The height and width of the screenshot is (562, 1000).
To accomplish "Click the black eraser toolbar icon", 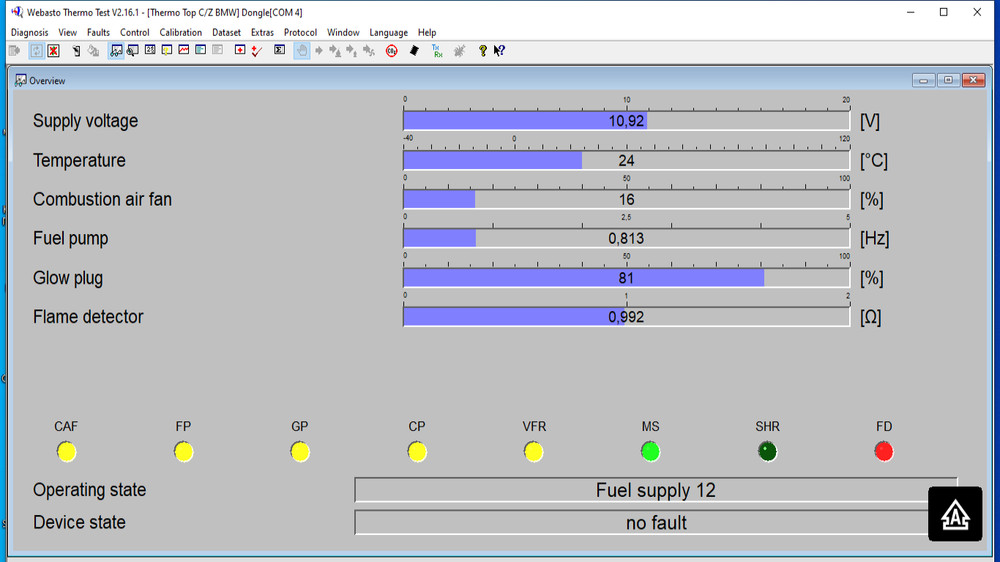I will (x=414, y=51).
